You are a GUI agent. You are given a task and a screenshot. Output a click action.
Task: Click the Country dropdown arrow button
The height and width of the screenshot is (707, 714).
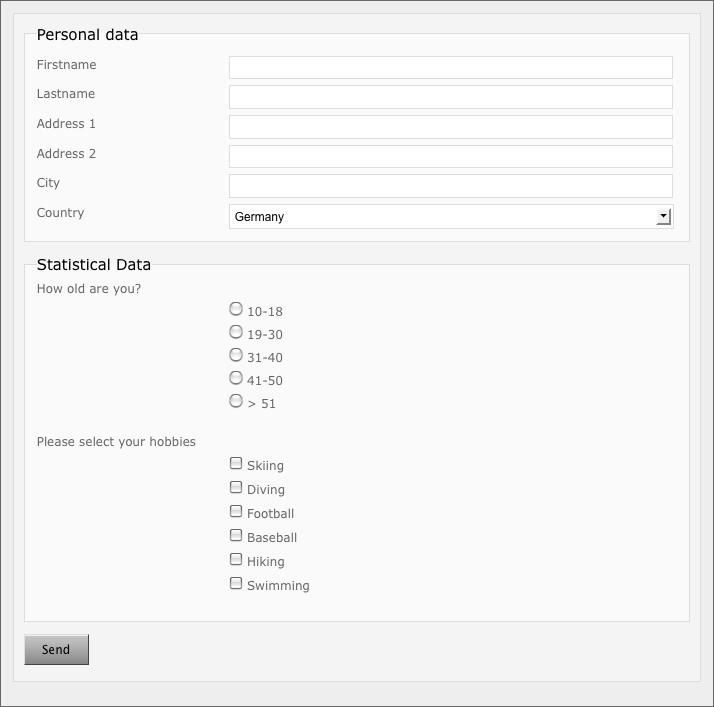click(663, 217)
